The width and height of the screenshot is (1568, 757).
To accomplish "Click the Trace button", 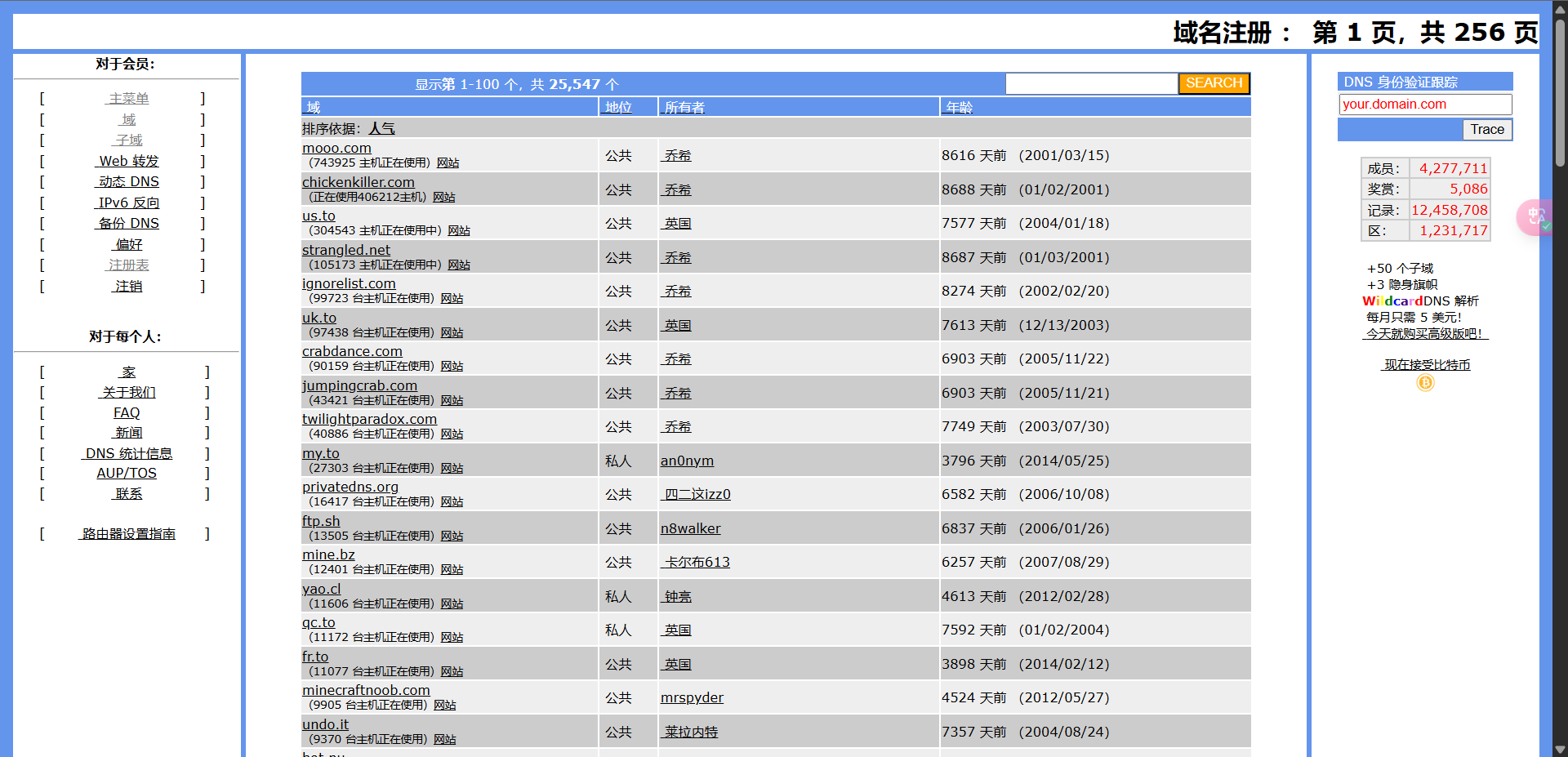I will pyautogui.click(x=1486, y=130).
